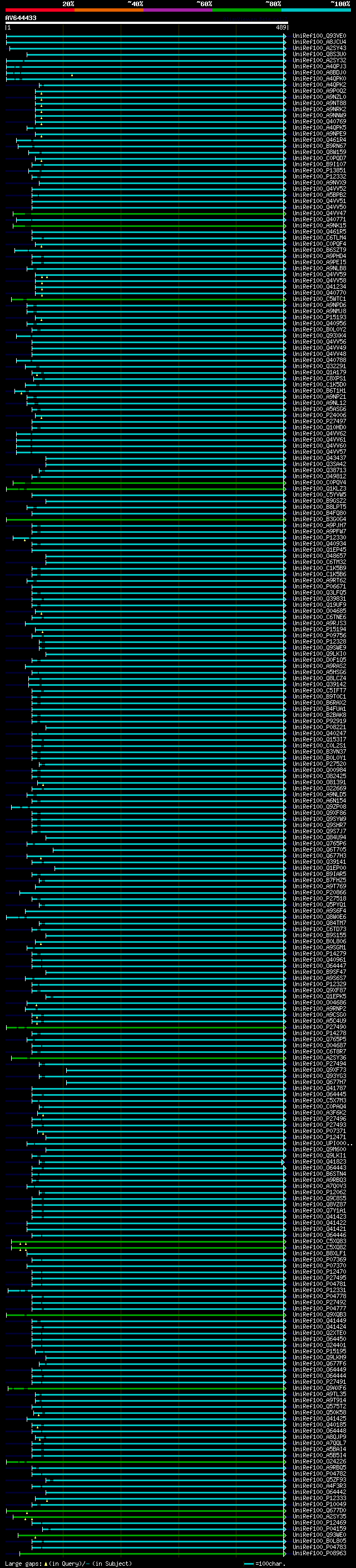Select label UniRef100_B8XLF1
Image resolution: width=356 pixels, height=1568 pixels.
(x=319, y=1254)
